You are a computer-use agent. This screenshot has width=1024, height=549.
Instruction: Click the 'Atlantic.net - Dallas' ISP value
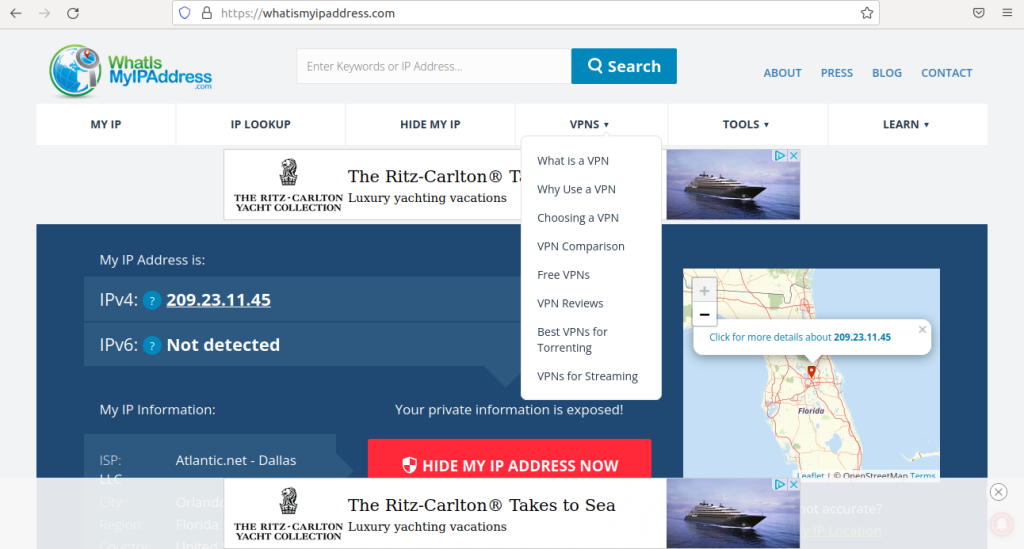(236, 460)
